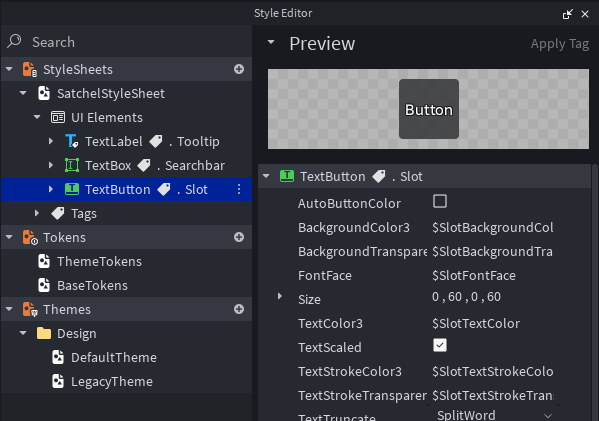Viewport: 599px width, 421px height.
Task: Add a new Theme with plus icon
Action: 239,309
